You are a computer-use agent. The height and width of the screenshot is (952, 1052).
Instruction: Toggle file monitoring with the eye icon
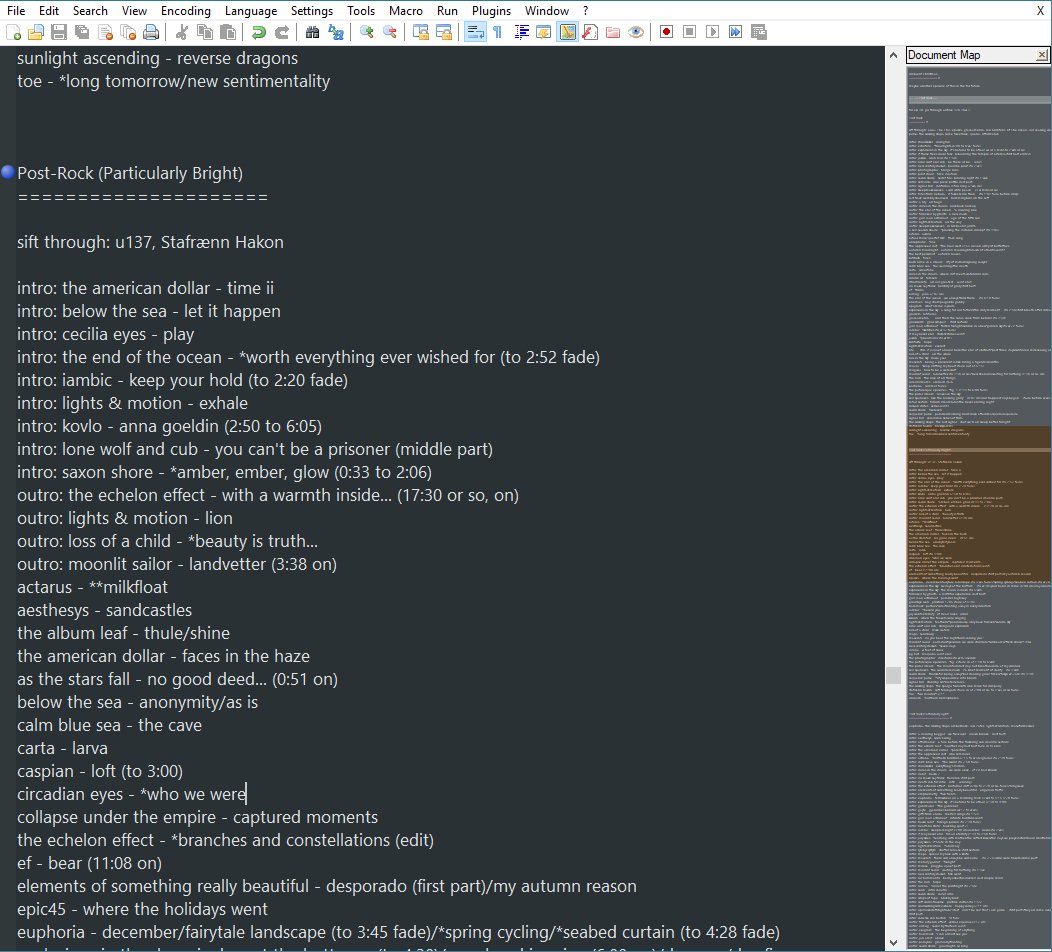(x=636, y=32)
